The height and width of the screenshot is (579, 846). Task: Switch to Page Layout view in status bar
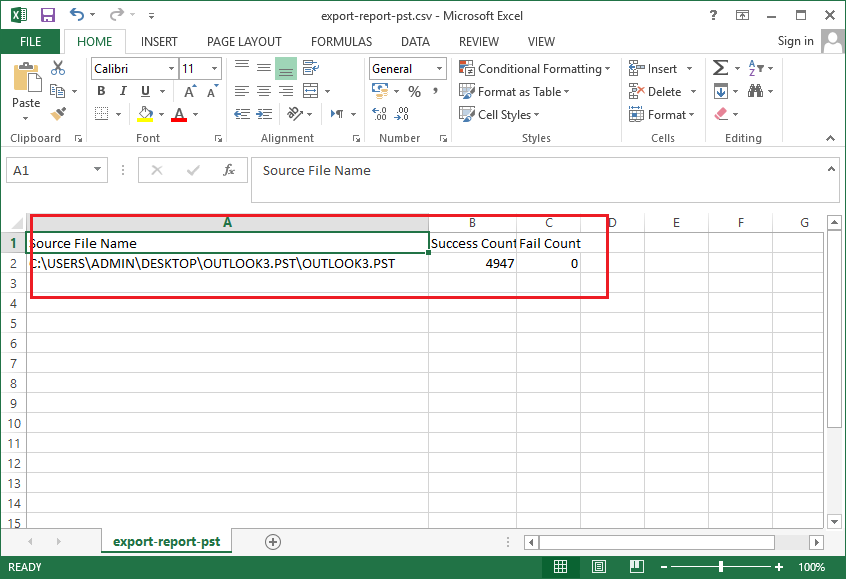pos(598,567)
